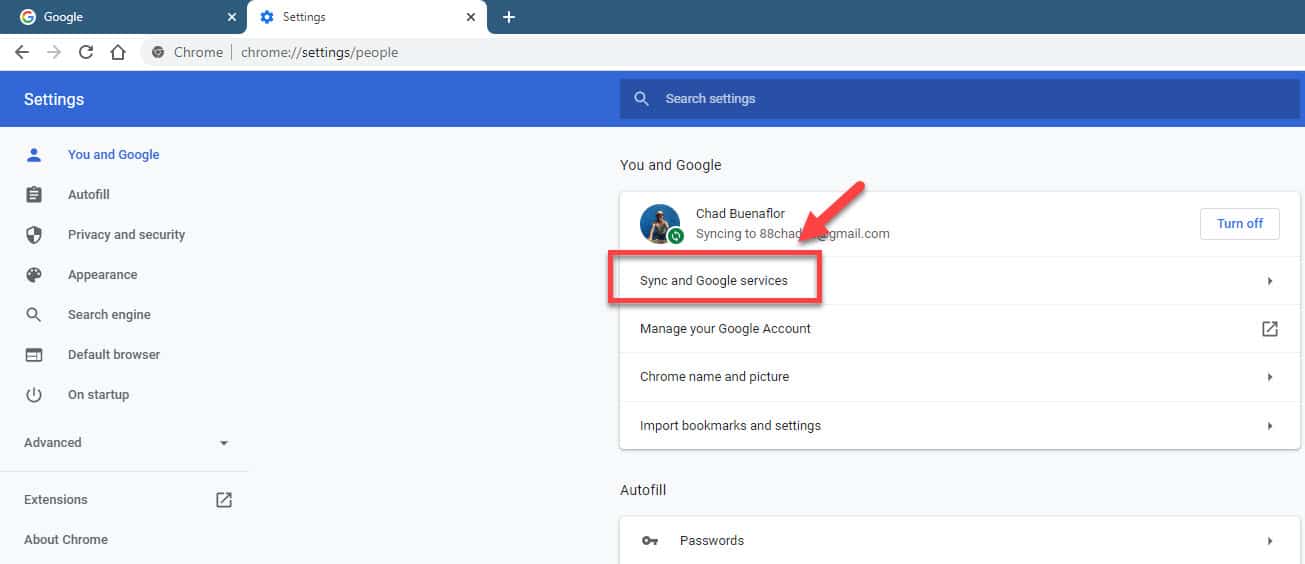The height and width of the screenshot is (564, 1305).
Task: Switch to the Google tab
Action: pos(124,17)
